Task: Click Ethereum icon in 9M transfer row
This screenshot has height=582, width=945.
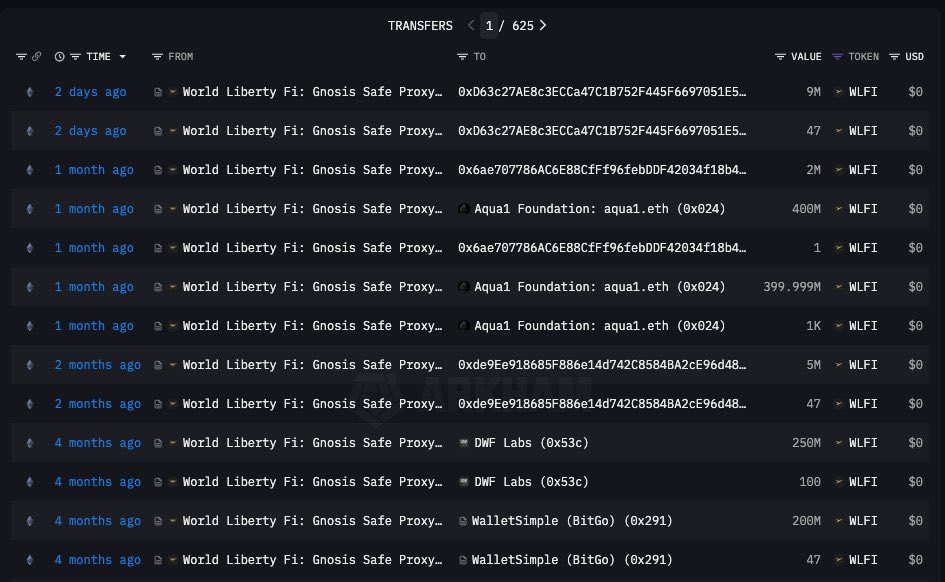Action: [30, 92]
